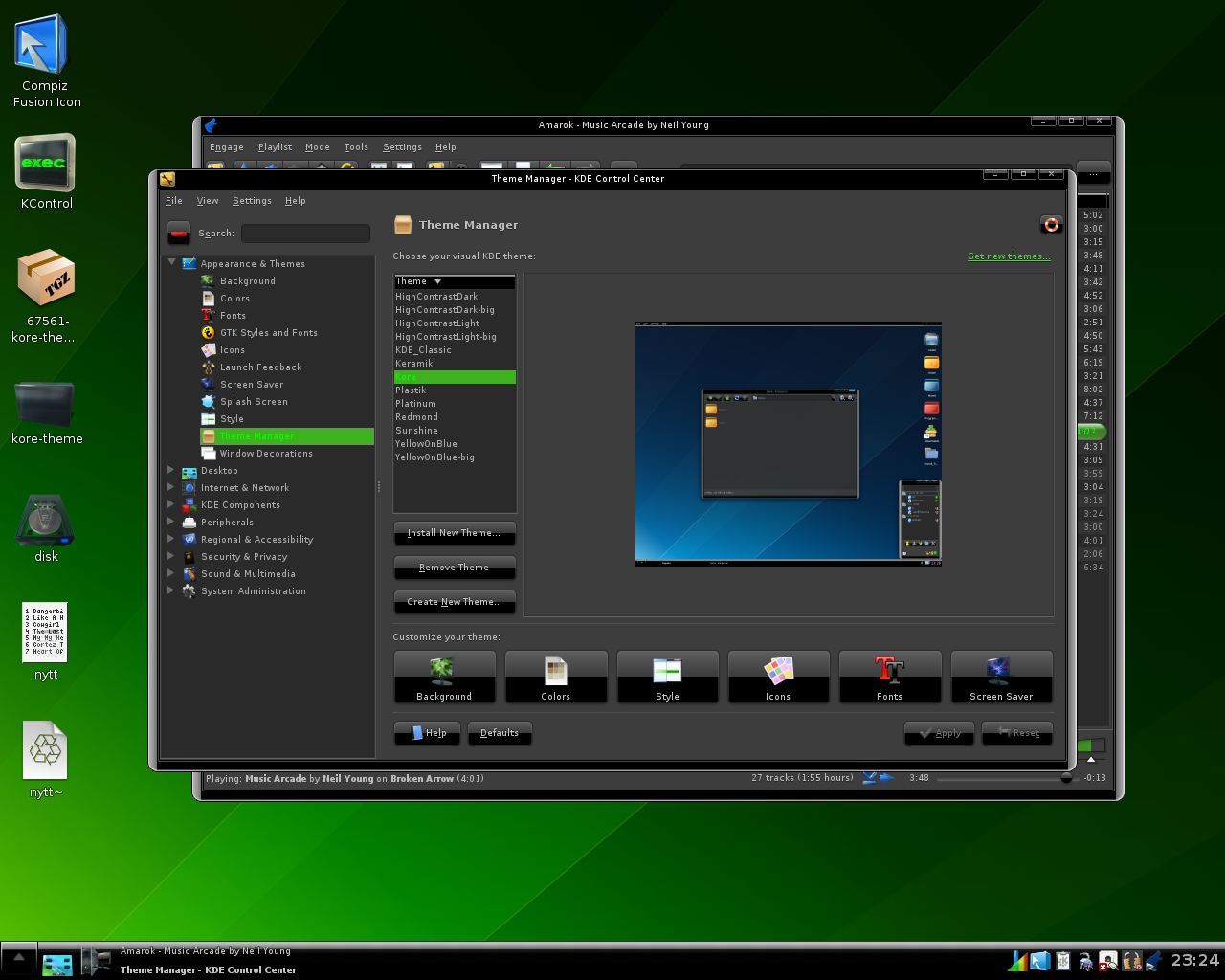Click the padlocks tray icon

[1131, 961]
